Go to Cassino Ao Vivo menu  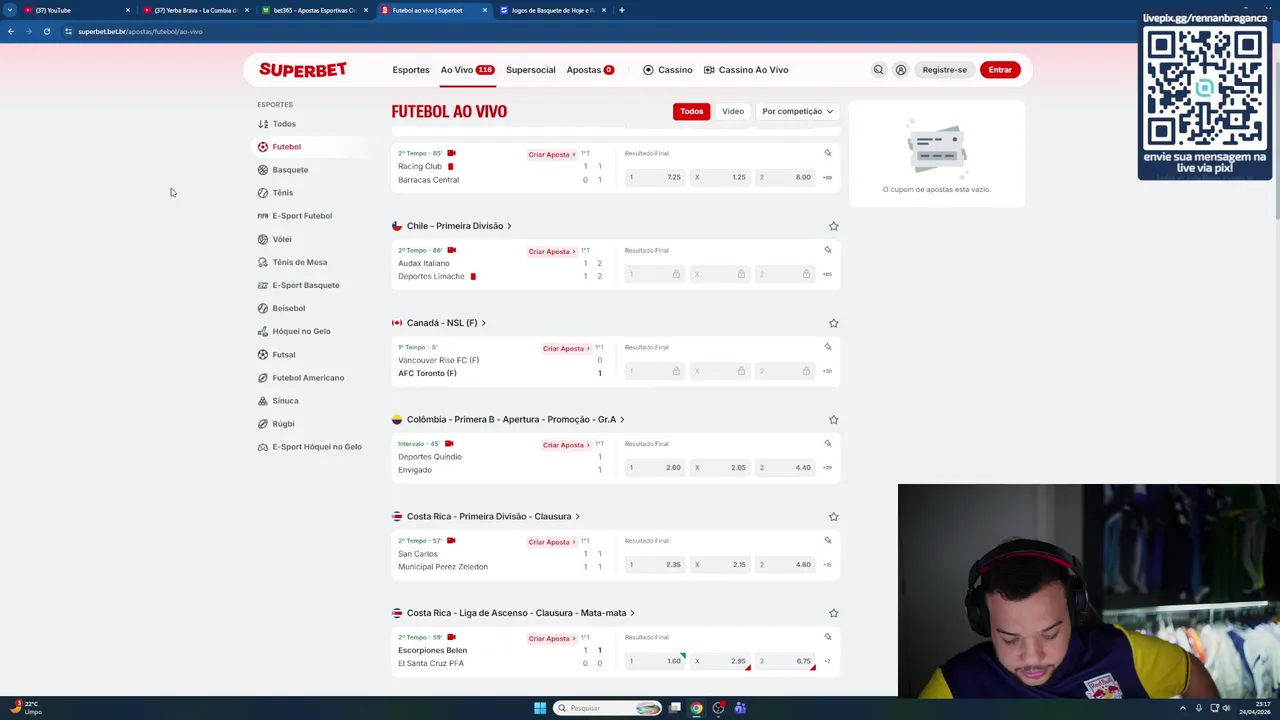746,70
